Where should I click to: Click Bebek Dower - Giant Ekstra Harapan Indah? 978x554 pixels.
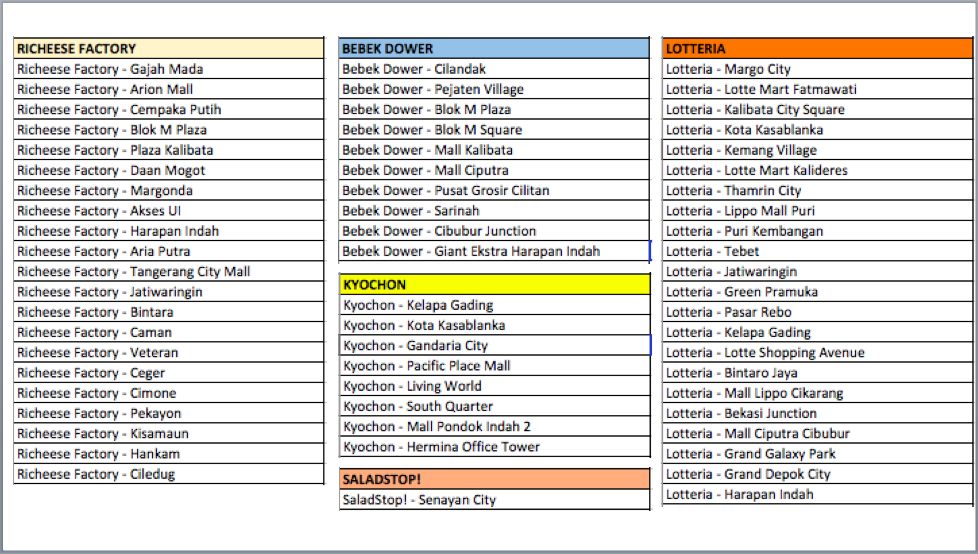(x=494, y=251)
